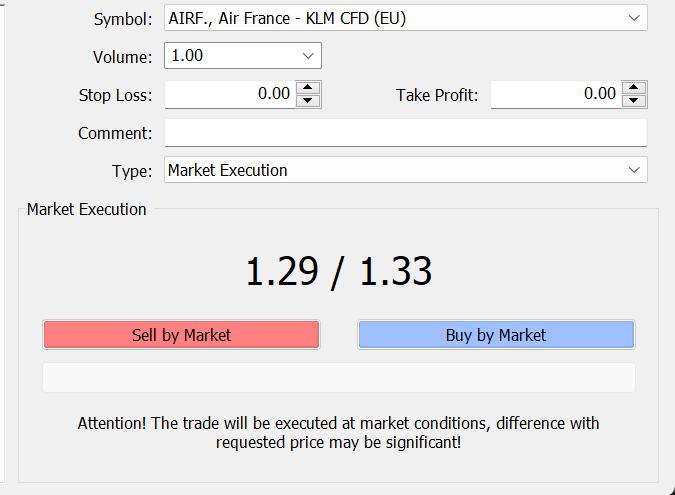This screenshot has height=495, width=675.
Task: Click the Sell by Market button
Action: [181, 335]
